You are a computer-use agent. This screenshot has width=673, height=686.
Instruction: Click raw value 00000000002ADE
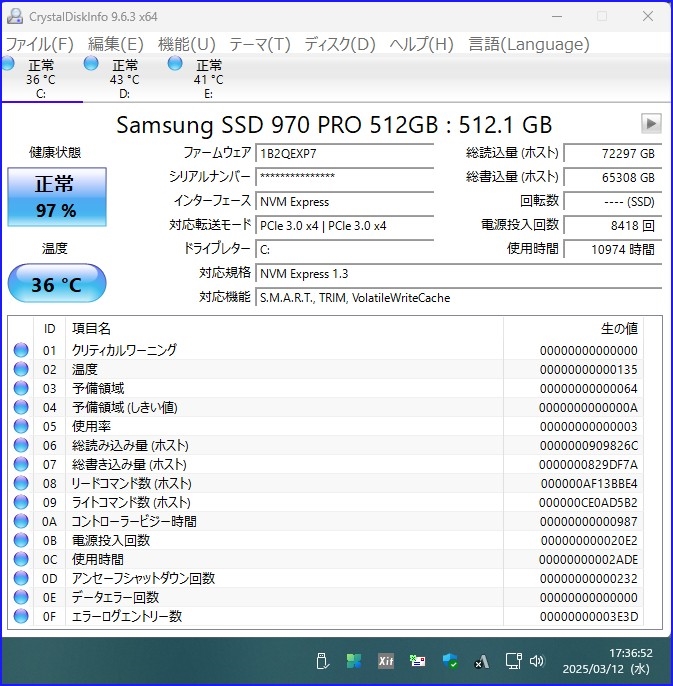[x=589, y=560]
